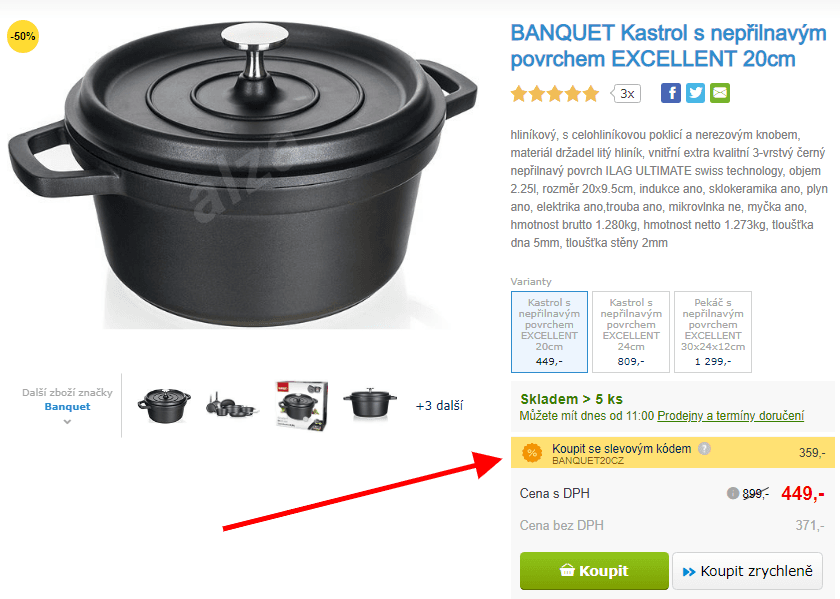Select the Pekáč 30x24x12cm variant
This screenshot has width=840, height=599.
coord(713,332)
